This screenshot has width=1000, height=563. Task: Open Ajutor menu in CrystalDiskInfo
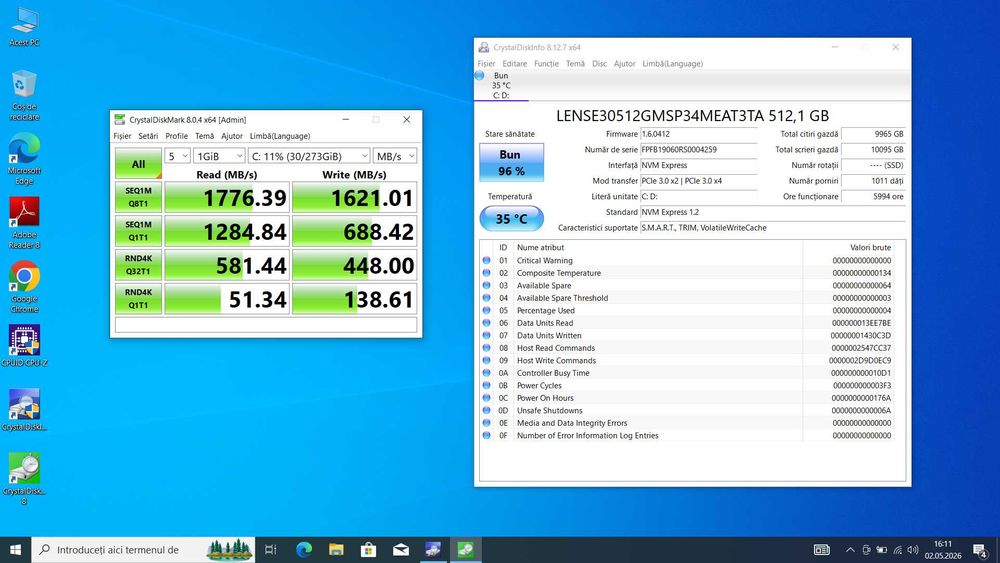point(624,64)
